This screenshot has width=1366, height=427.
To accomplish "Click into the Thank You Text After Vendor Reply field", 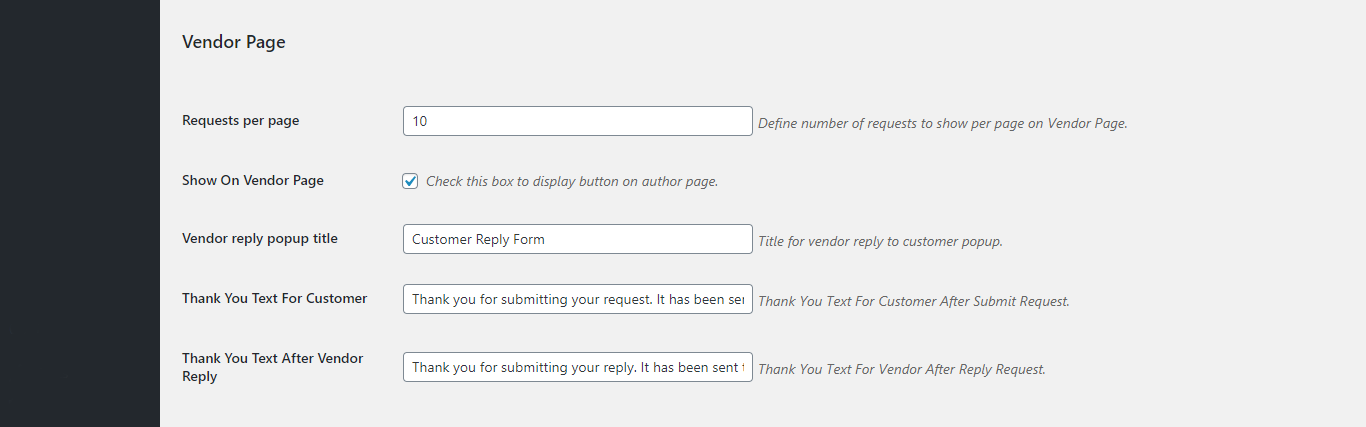I will 578,367.
